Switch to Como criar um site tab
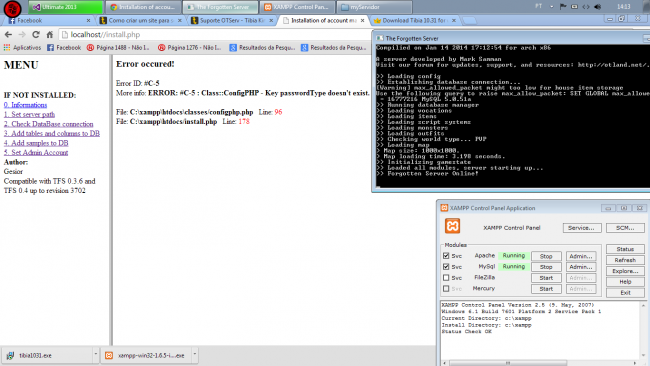The width and height of the screenshot is (650, 366). coord(139,20)
